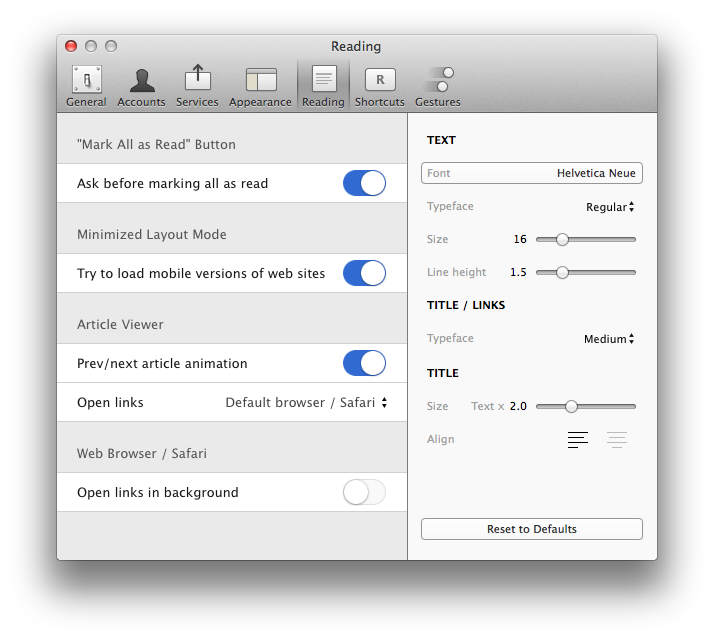The image size is (714, 639).
Task: Click the Minimized Layout Mode heading
Action: (x=152, y=234)
